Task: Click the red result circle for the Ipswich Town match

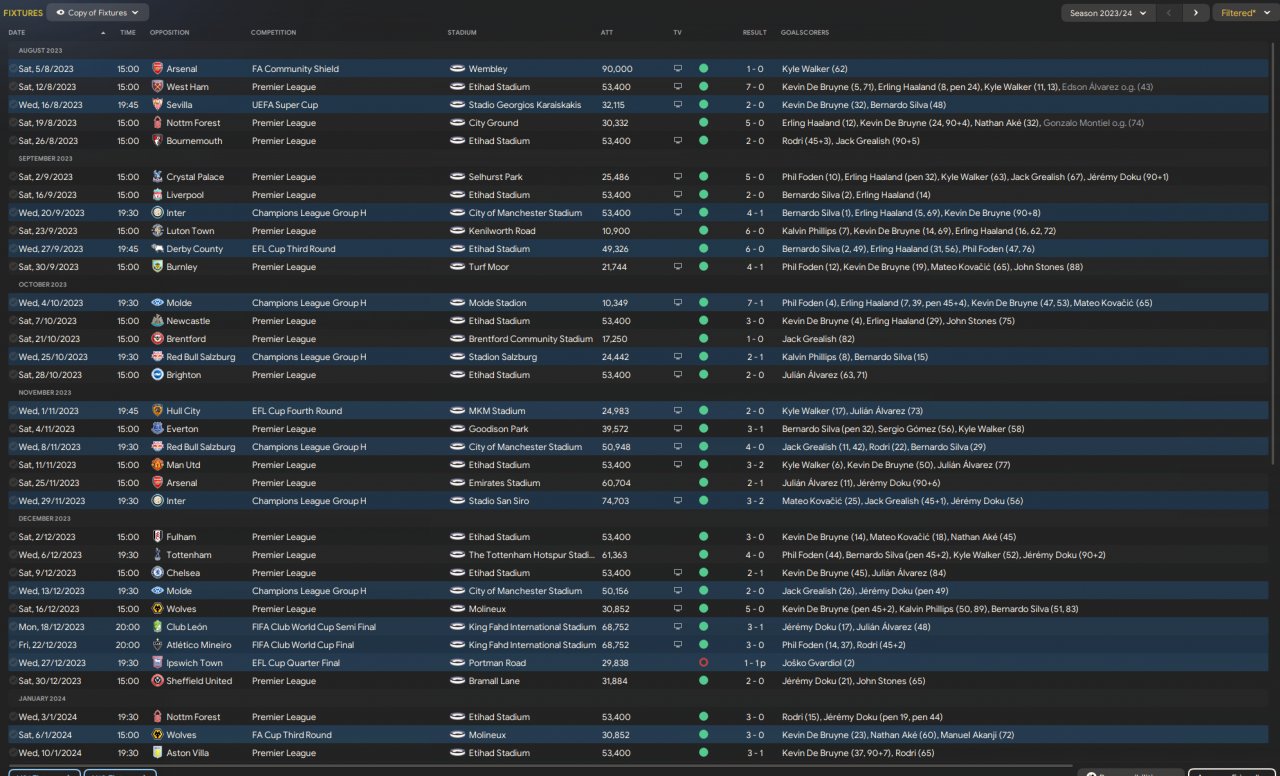Action: (x=703, y=663)
